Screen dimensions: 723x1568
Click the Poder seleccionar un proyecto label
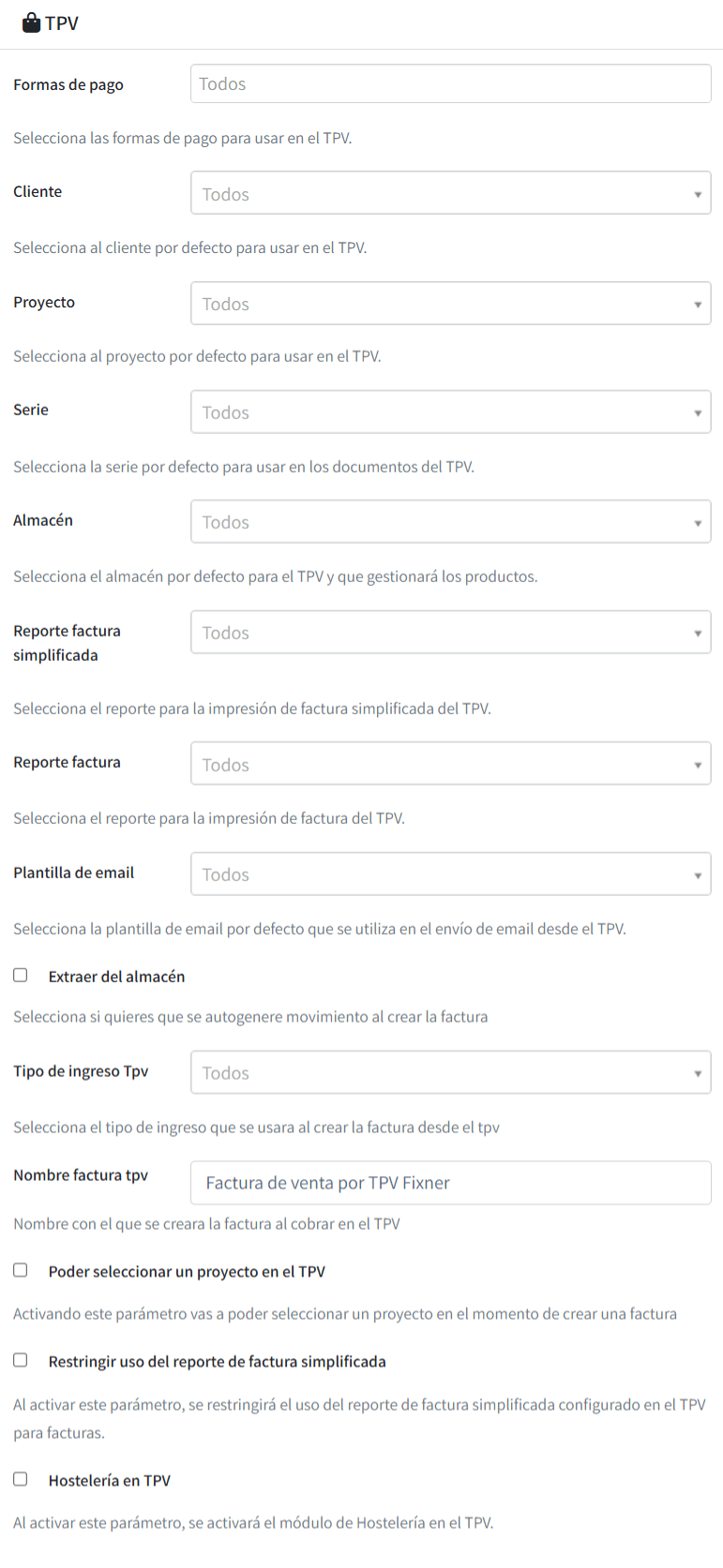pos(187,1272)
